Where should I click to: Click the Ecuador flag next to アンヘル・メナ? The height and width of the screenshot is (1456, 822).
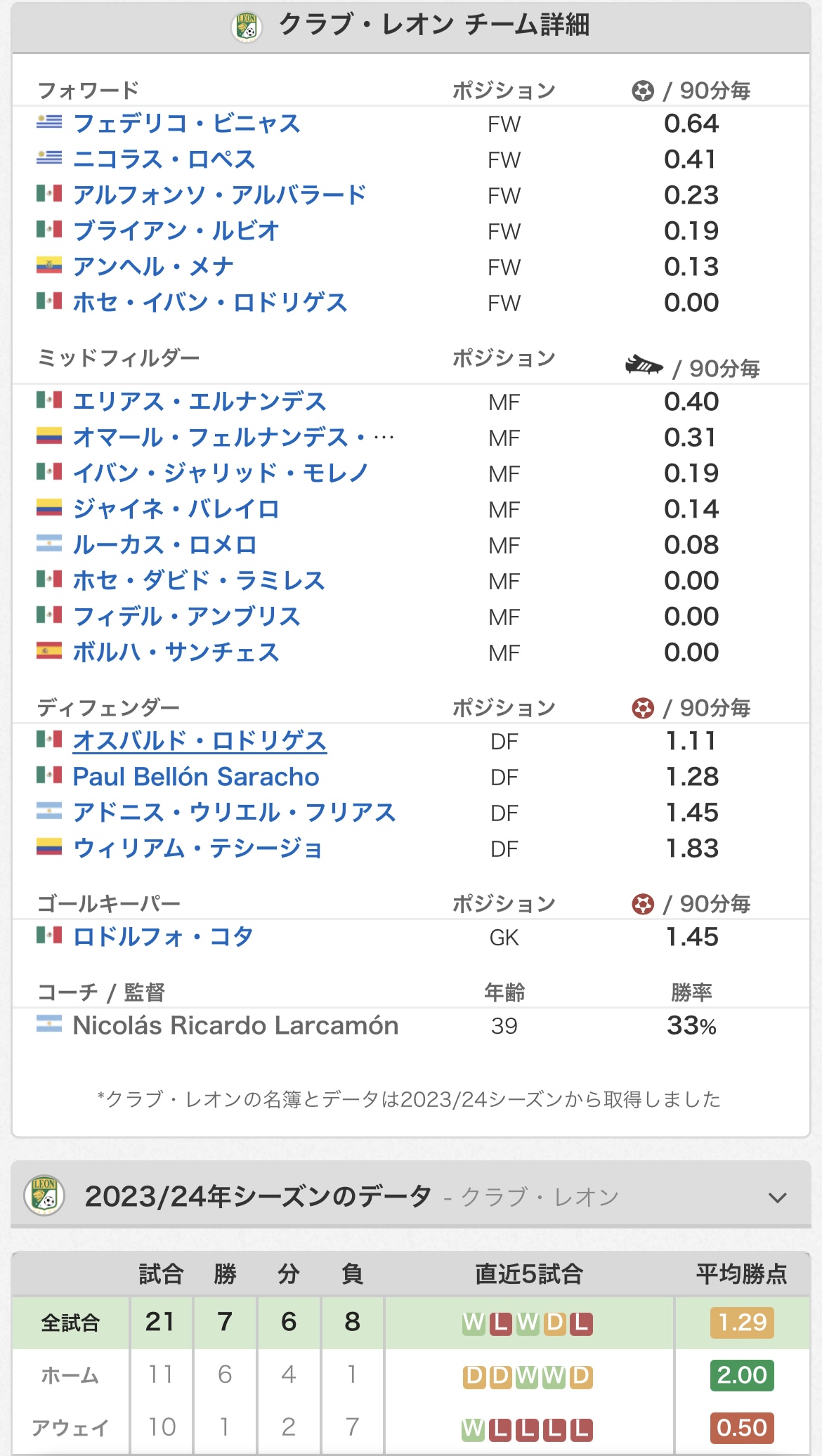(49, 265)
